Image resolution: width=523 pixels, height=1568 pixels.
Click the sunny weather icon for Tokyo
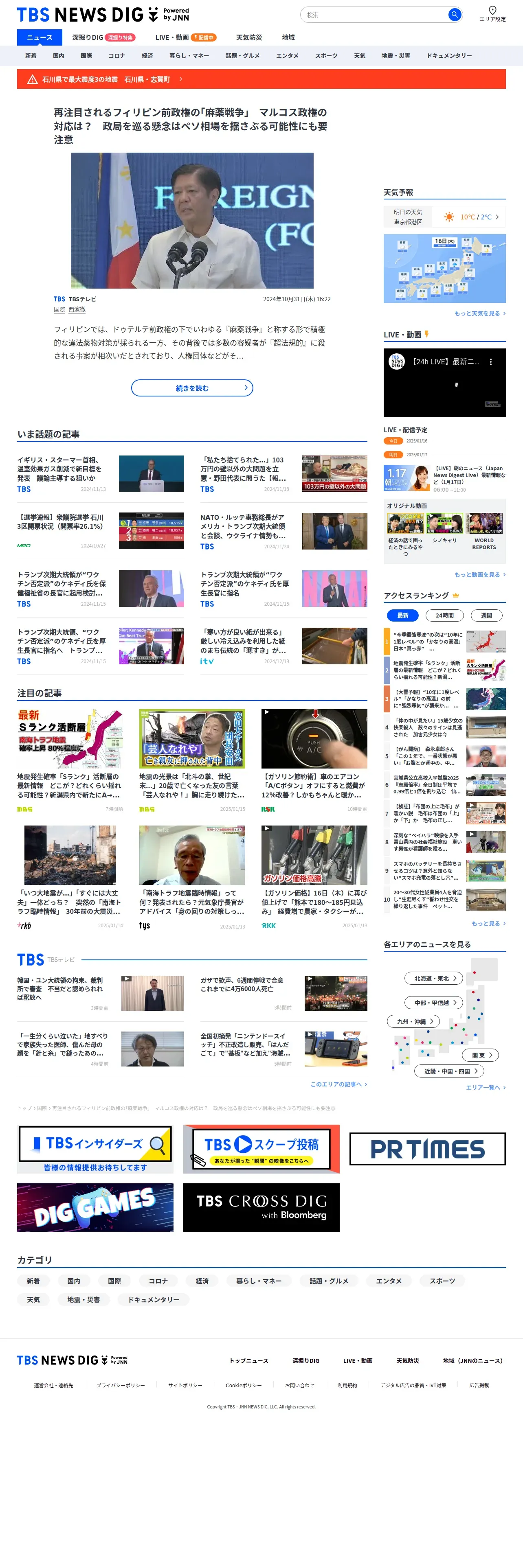[449, 217]
